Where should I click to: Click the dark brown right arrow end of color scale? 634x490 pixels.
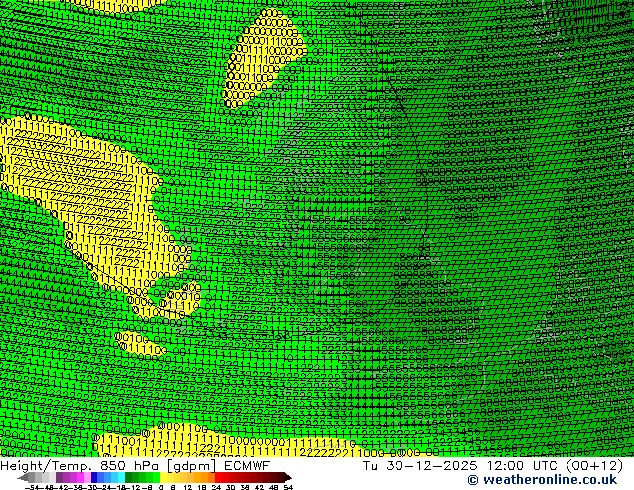[287, 478]
